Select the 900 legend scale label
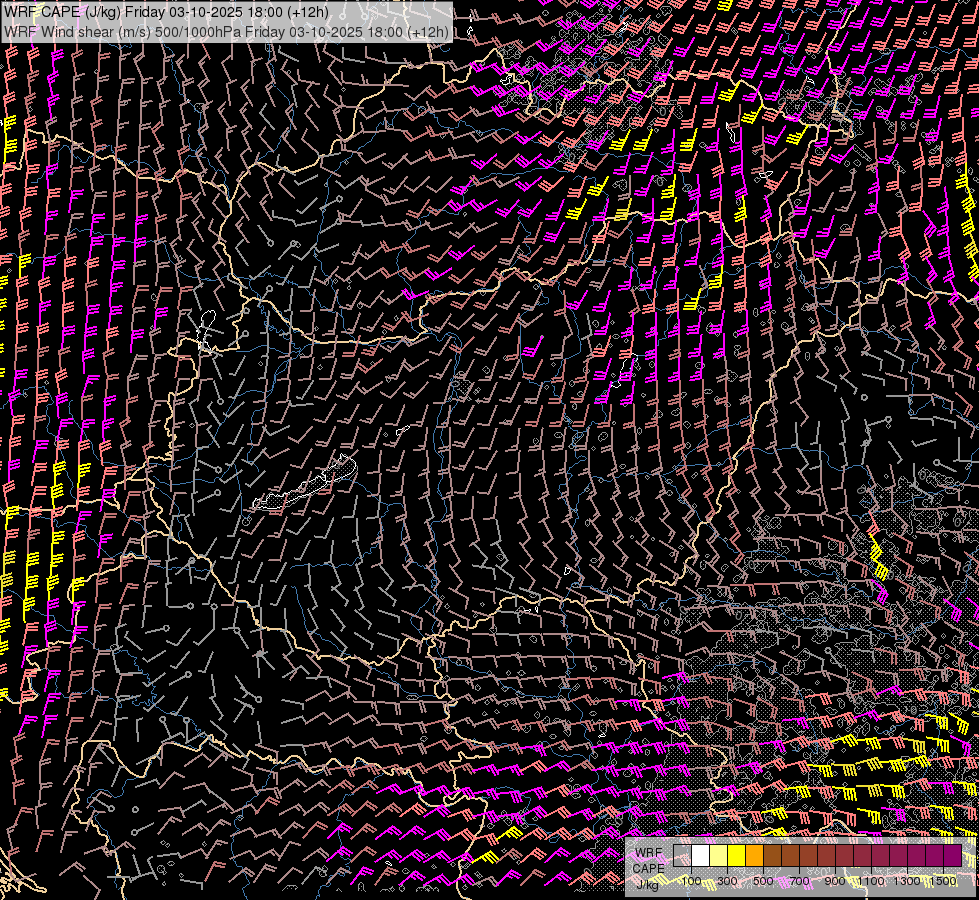The width and height of the screenshot is (979, 900). pos(835,881)
